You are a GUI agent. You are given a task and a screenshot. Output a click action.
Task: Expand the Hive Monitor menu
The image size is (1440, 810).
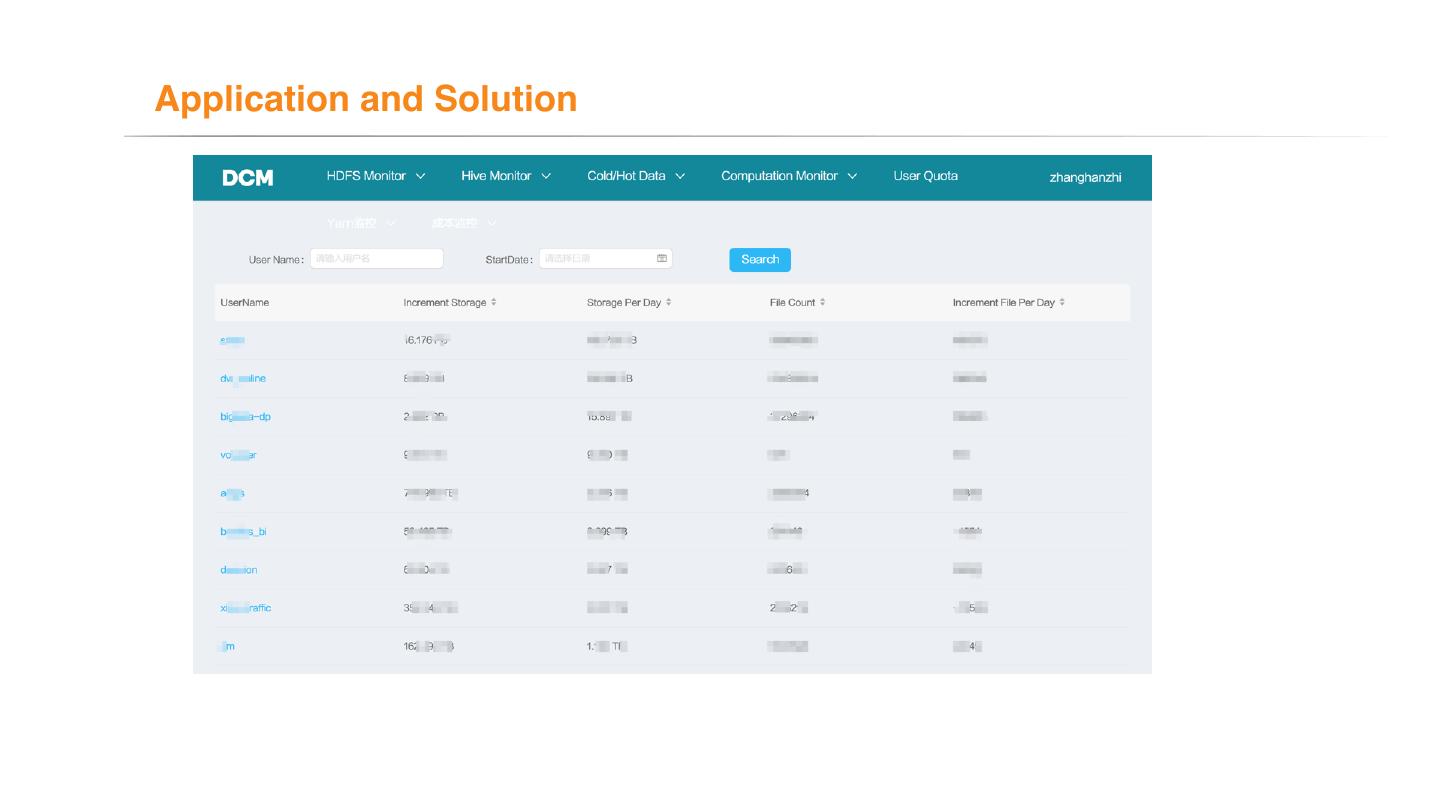pyautogui.click(x=506, y=176)
